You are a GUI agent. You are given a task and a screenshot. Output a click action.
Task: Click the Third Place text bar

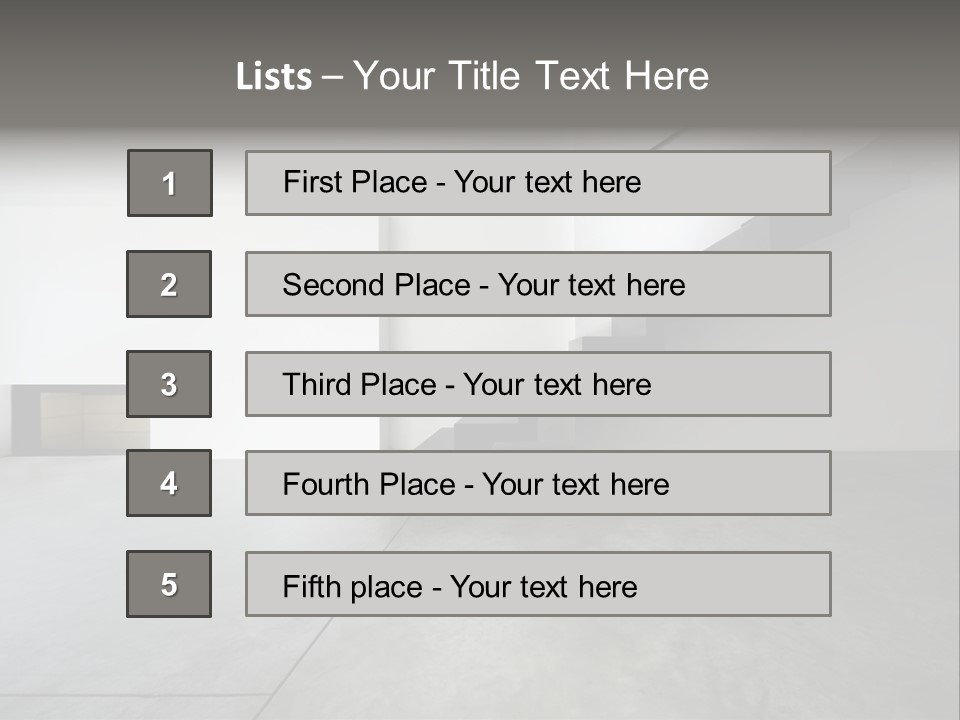(538, 384)
